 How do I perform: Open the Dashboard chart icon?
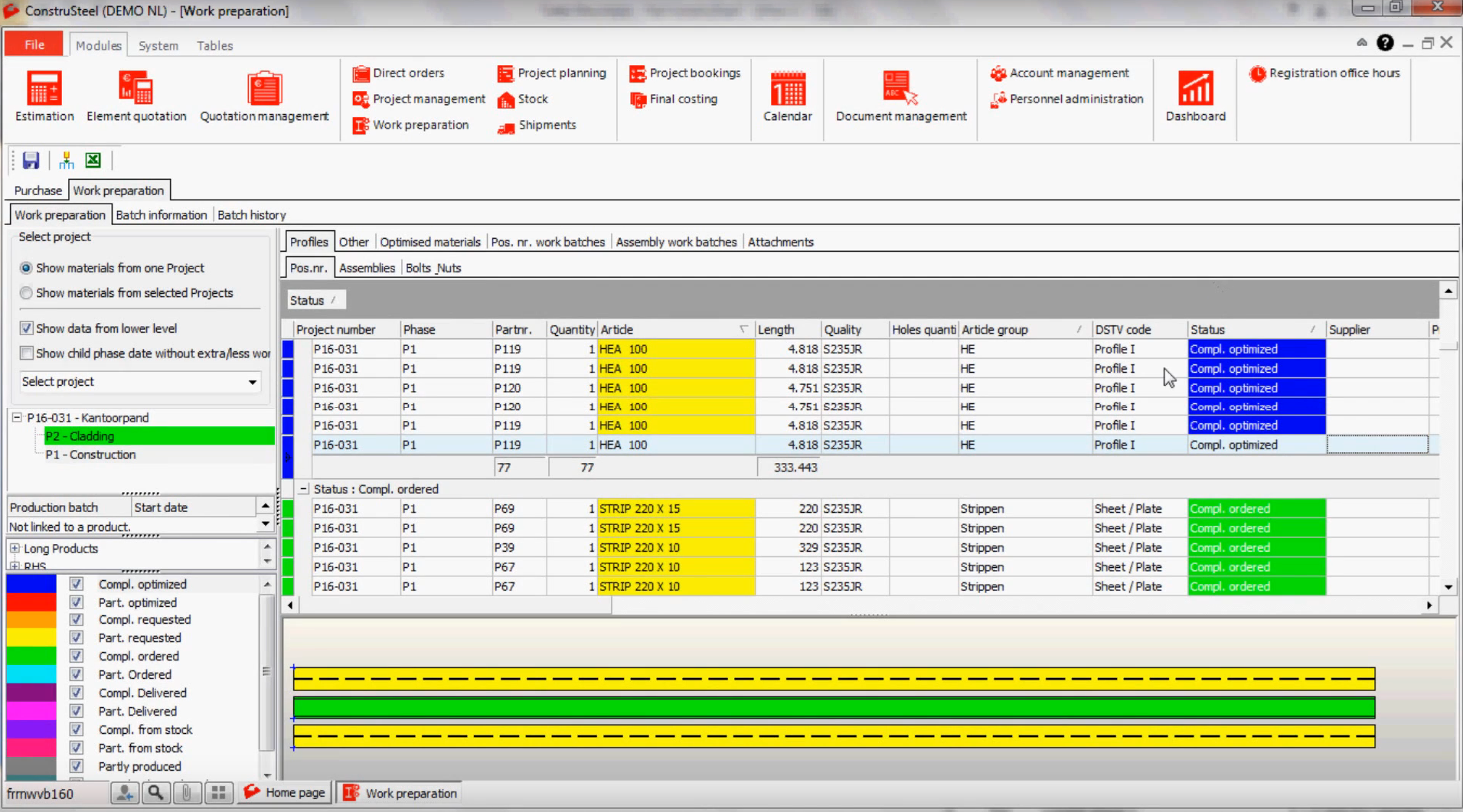pyautogui.click(x=1195, y=89)
